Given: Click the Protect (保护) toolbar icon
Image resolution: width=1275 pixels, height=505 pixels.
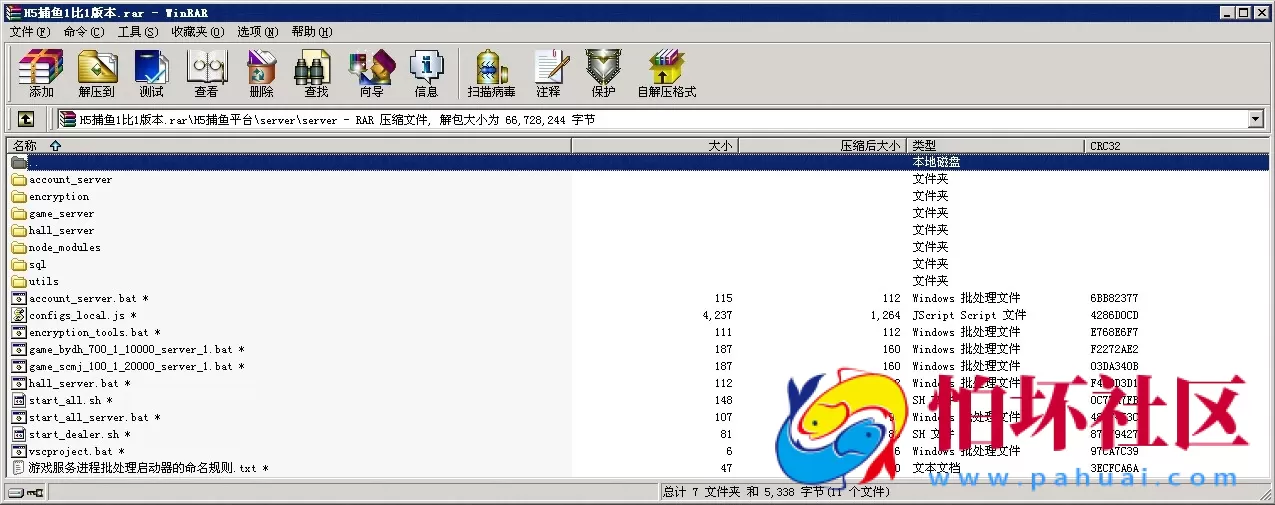Looking at the screenshot, I should click(603, 73).
